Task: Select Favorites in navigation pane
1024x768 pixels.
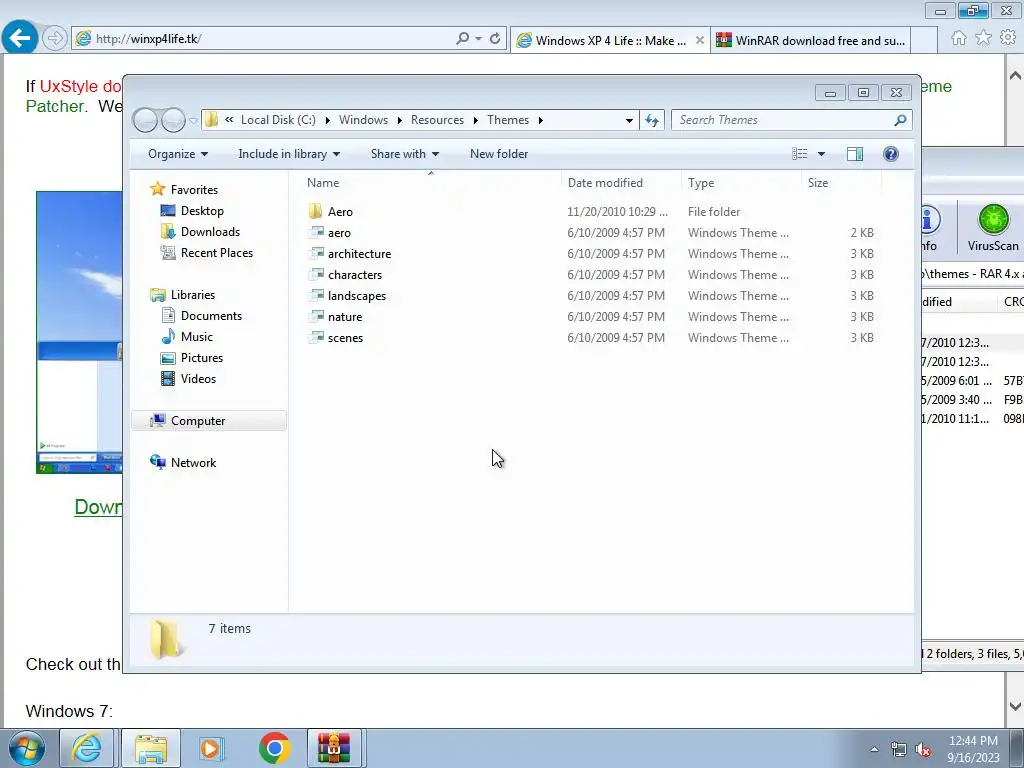Action: (194, 189)
